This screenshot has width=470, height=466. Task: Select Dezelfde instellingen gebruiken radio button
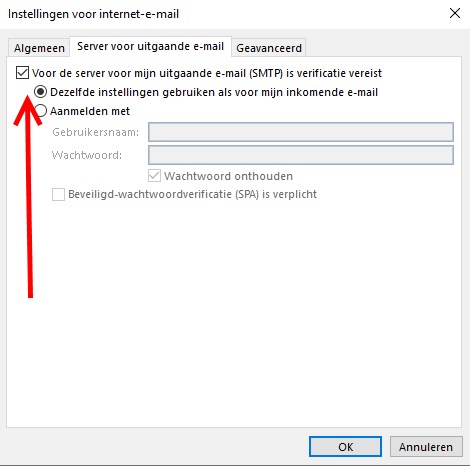click(40, 92)
